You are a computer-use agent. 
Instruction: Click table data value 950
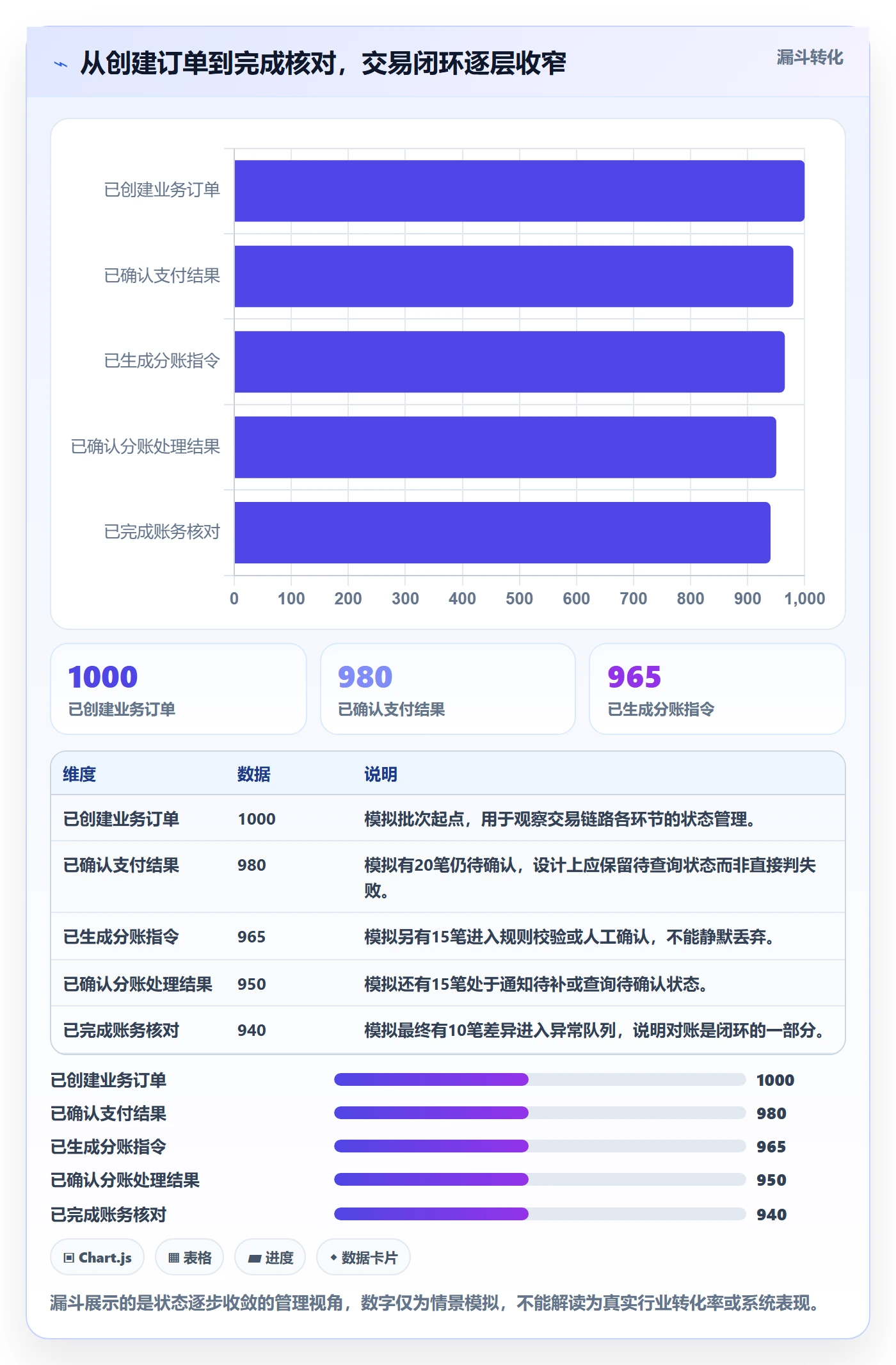pos(252,984)
